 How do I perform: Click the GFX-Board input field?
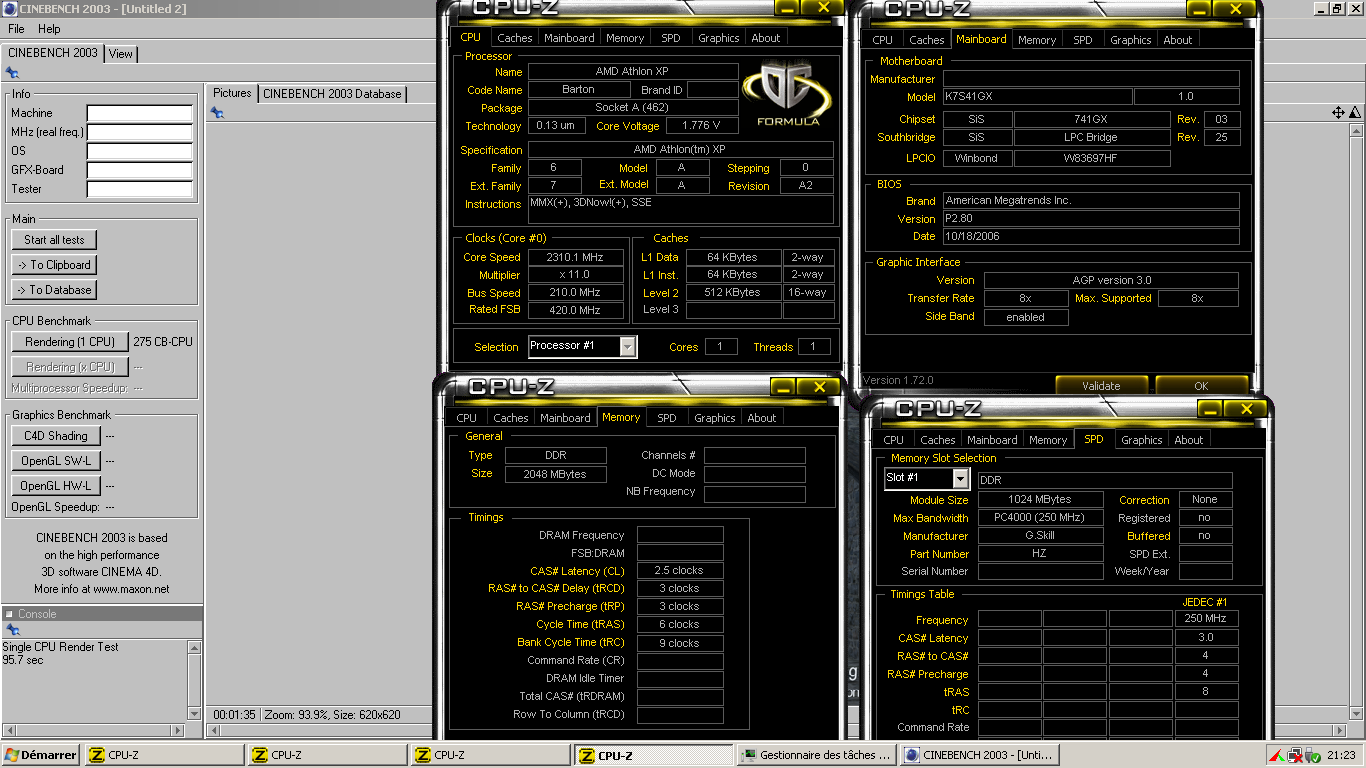(139, 170)
